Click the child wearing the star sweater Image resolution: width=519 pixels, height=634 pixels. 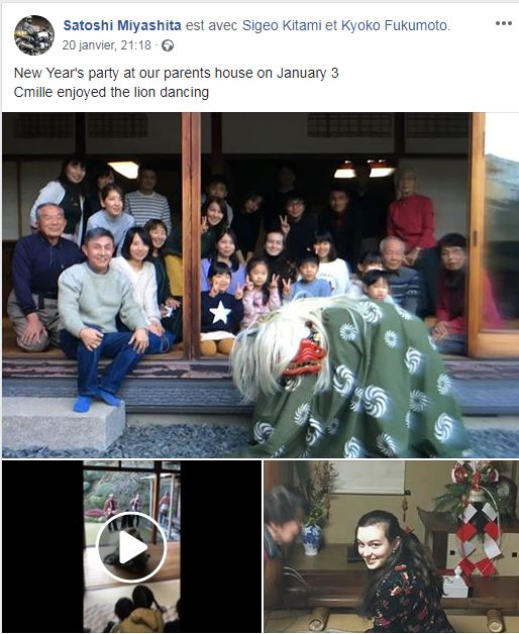tap(220, 307)
